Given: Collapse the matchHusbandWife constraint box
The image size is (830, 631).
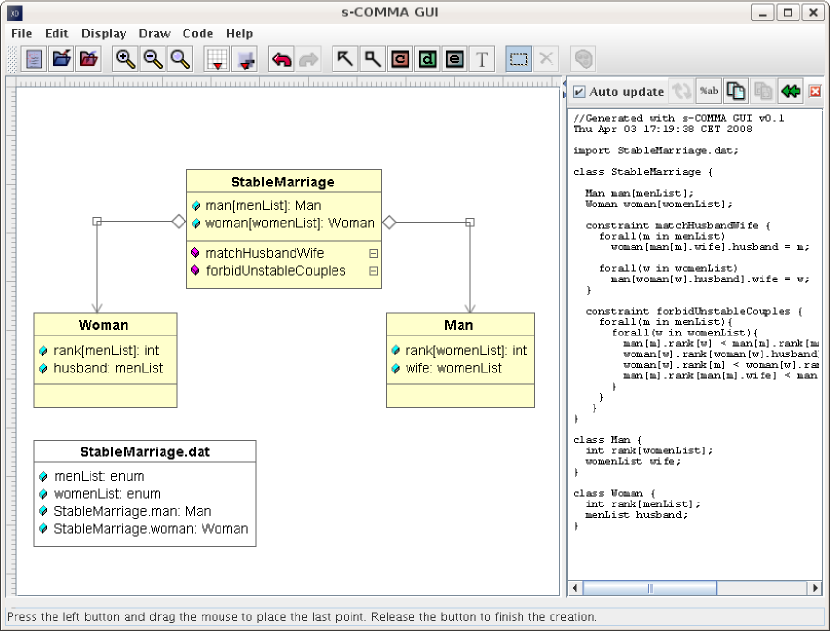Looking at the screenshot, I should coord(373,254).
